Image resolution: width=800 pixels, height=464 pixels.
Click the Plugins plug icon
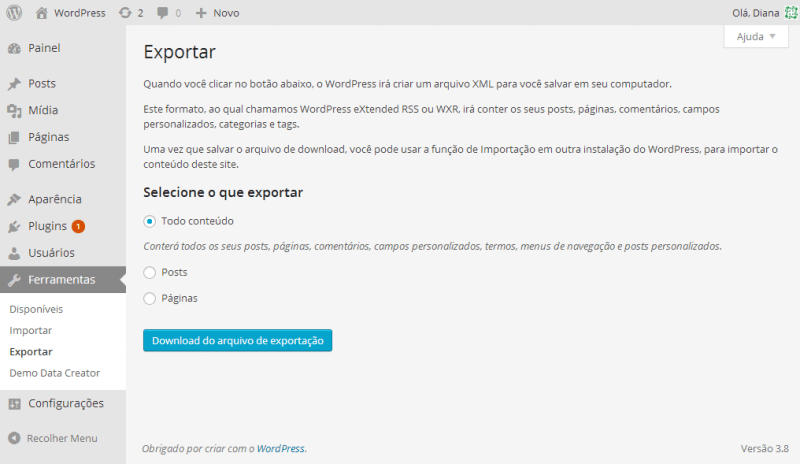[14, 227]
